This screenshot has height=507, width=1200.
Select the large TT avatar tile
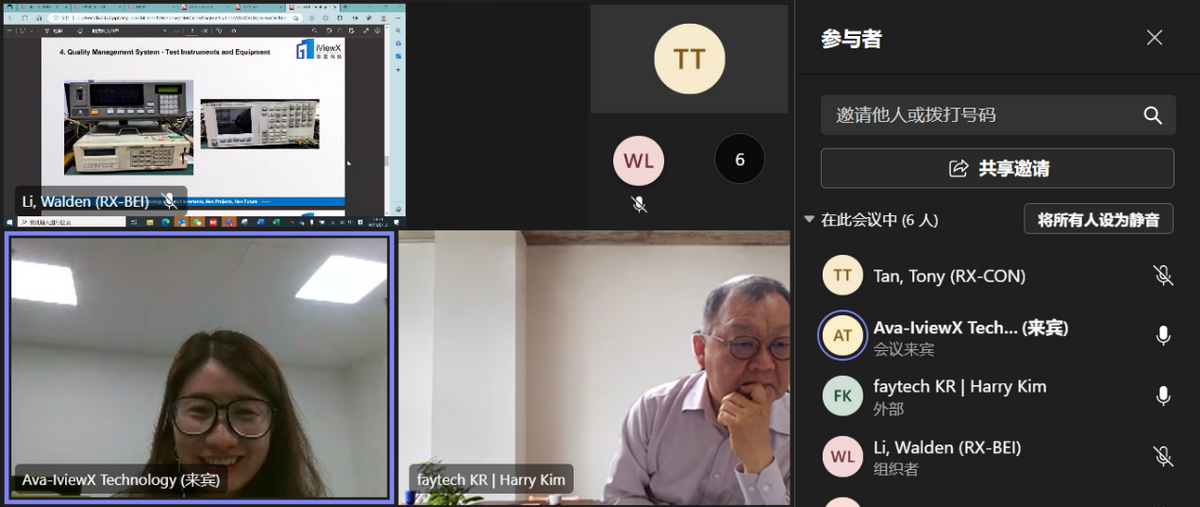pyautogui.click(x=689, y=59)
